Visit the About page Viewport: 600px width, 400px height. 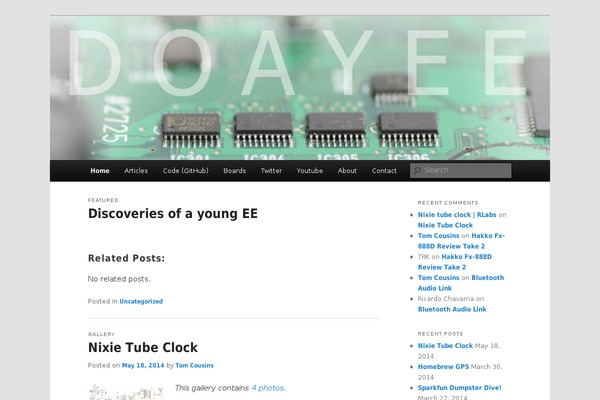pos(347,171)
